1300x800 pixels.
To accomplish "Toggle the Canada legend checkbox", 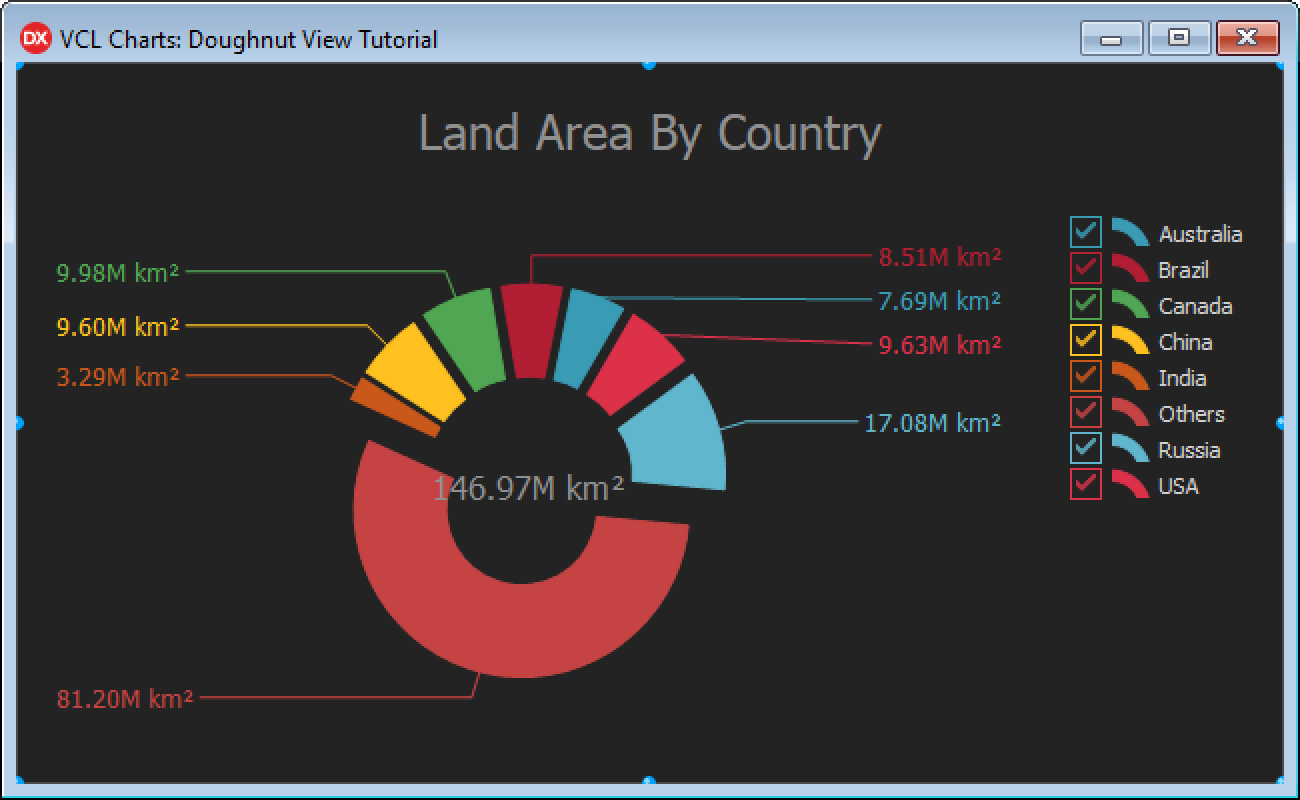I will pos(1085,304).
